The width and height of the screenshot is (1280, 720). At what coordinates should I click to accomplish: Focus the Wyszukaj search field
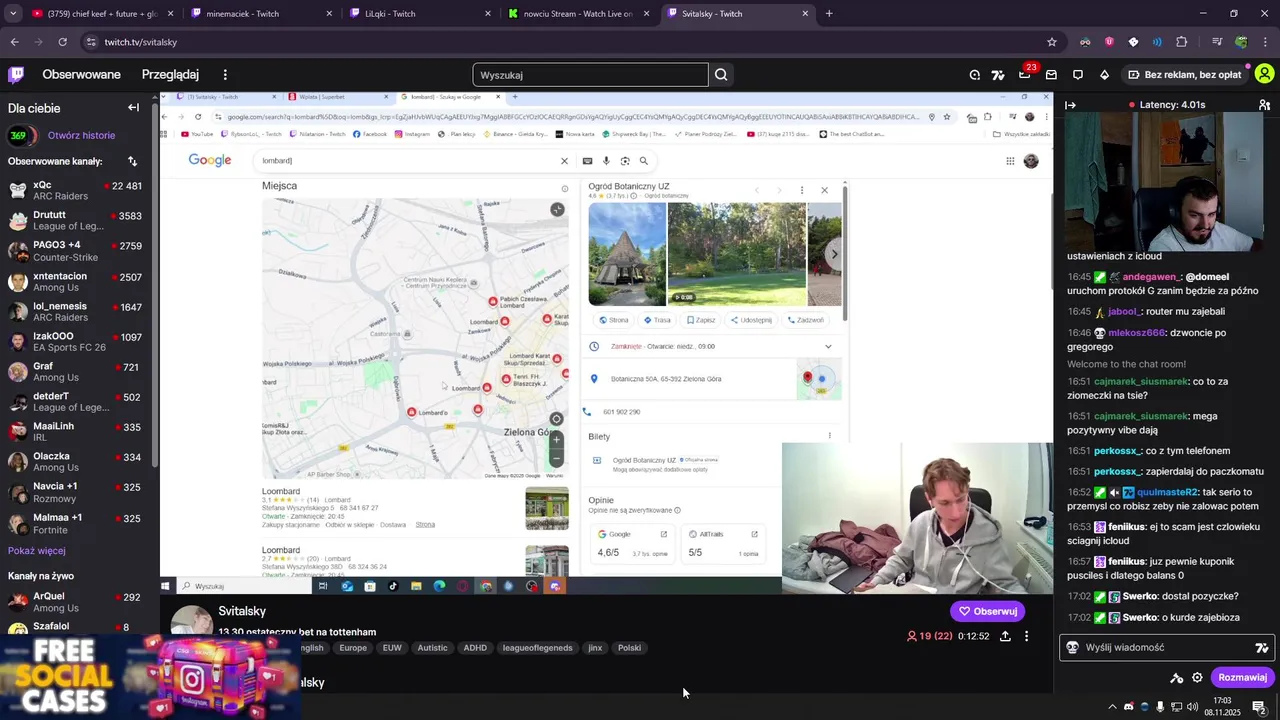(x=590, y=75)
